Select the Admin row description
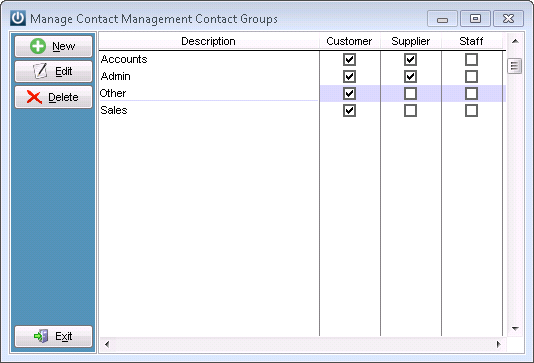This screenshot has width=534, height=363. (x=209, y=76)
